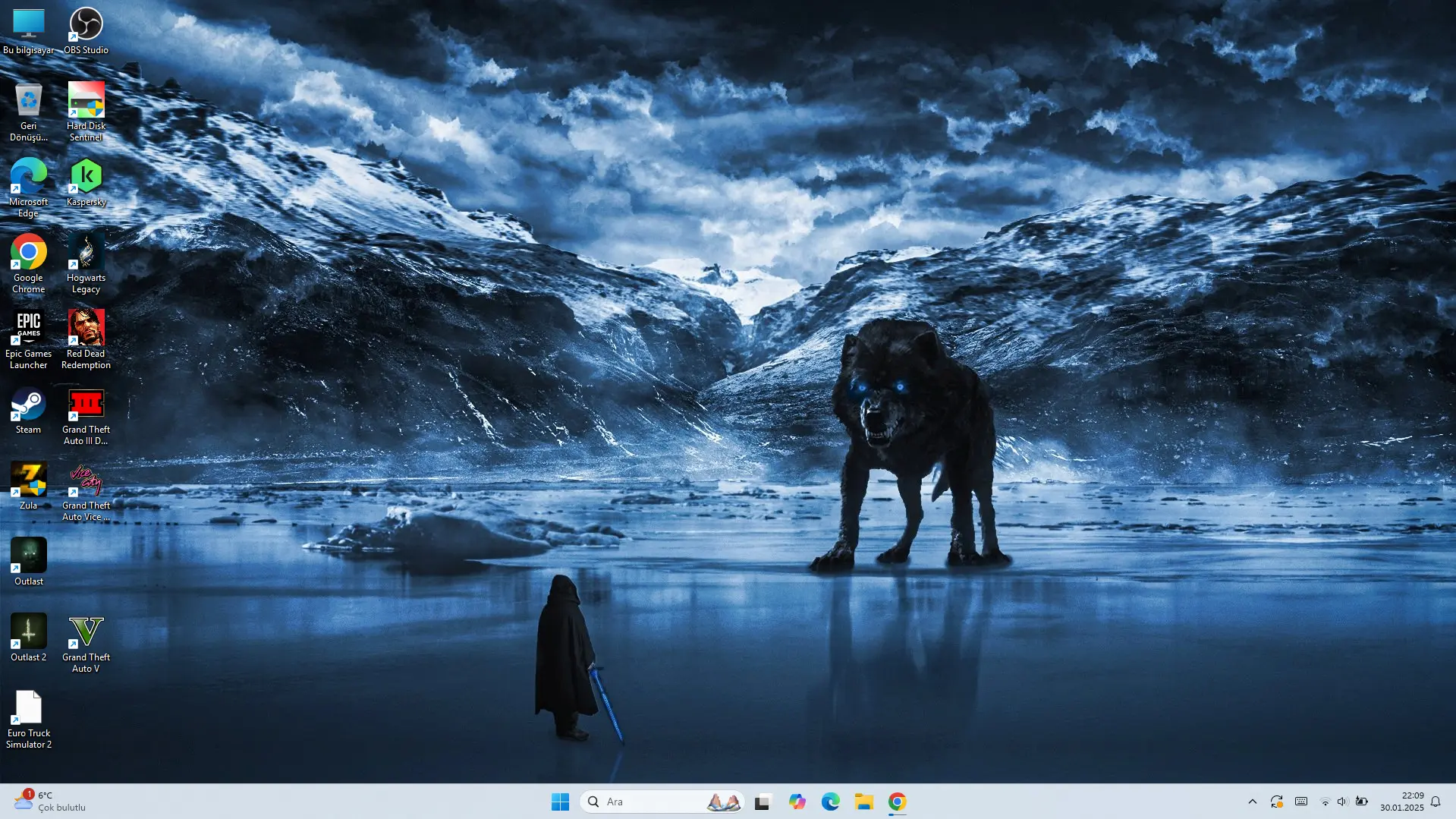This screenshot has height=819, width=1456.
Task: Click the Ara search box in taskbar
Action: click(662, 802)
